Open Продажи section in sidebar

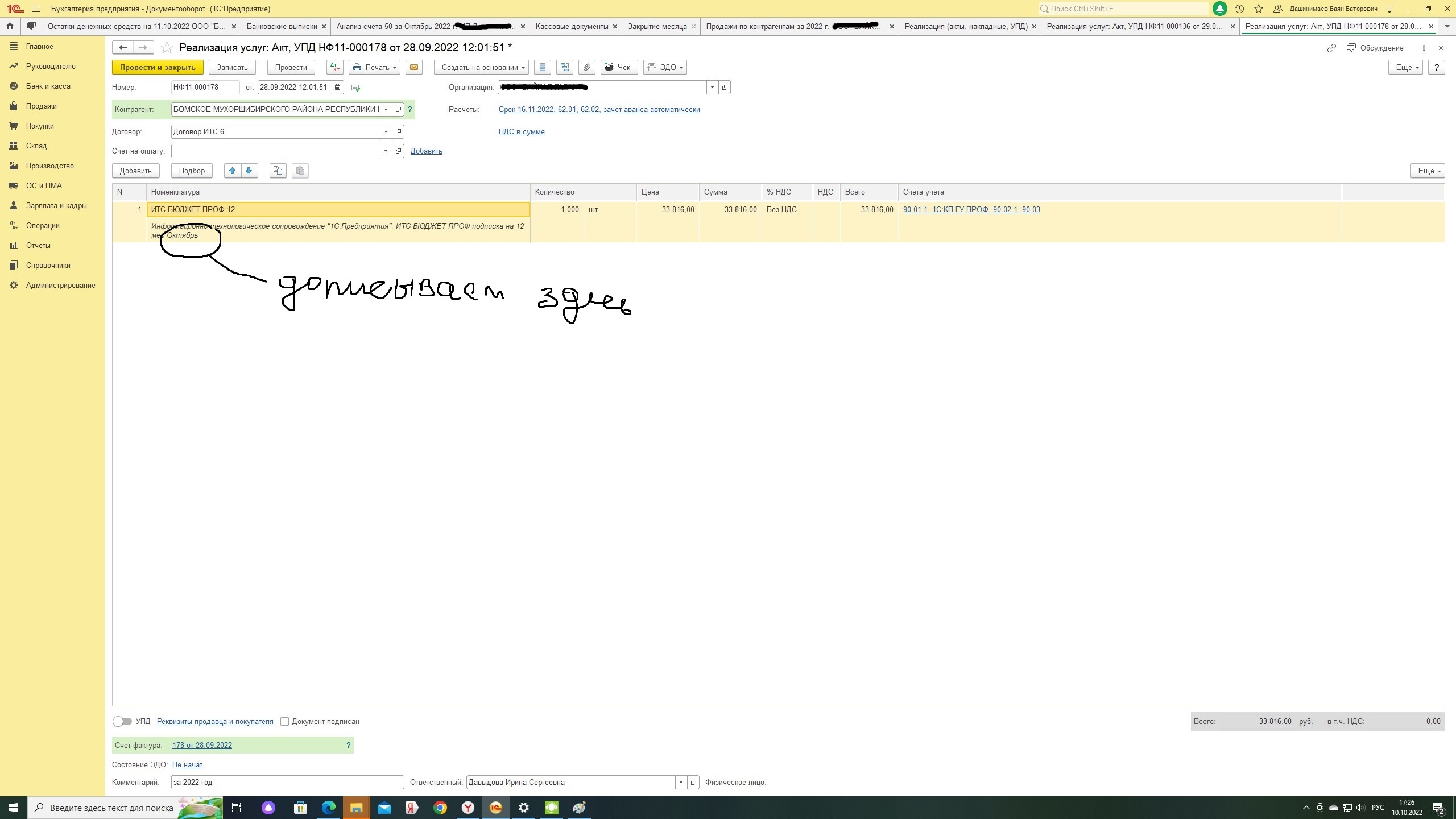(x=41, y=106)
